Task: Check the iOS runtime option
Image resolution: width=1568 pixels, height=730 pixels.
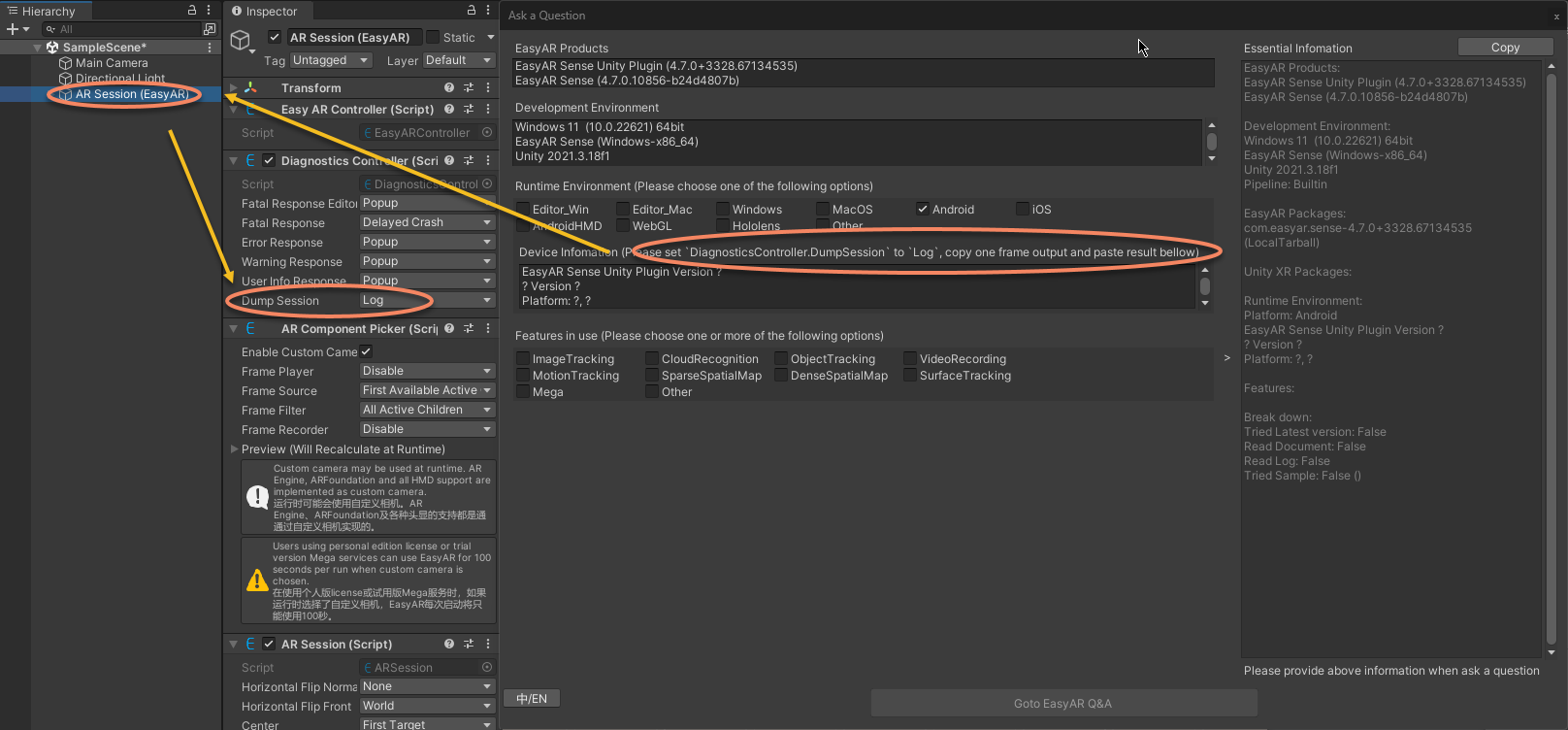Action: pos(1023,209)
